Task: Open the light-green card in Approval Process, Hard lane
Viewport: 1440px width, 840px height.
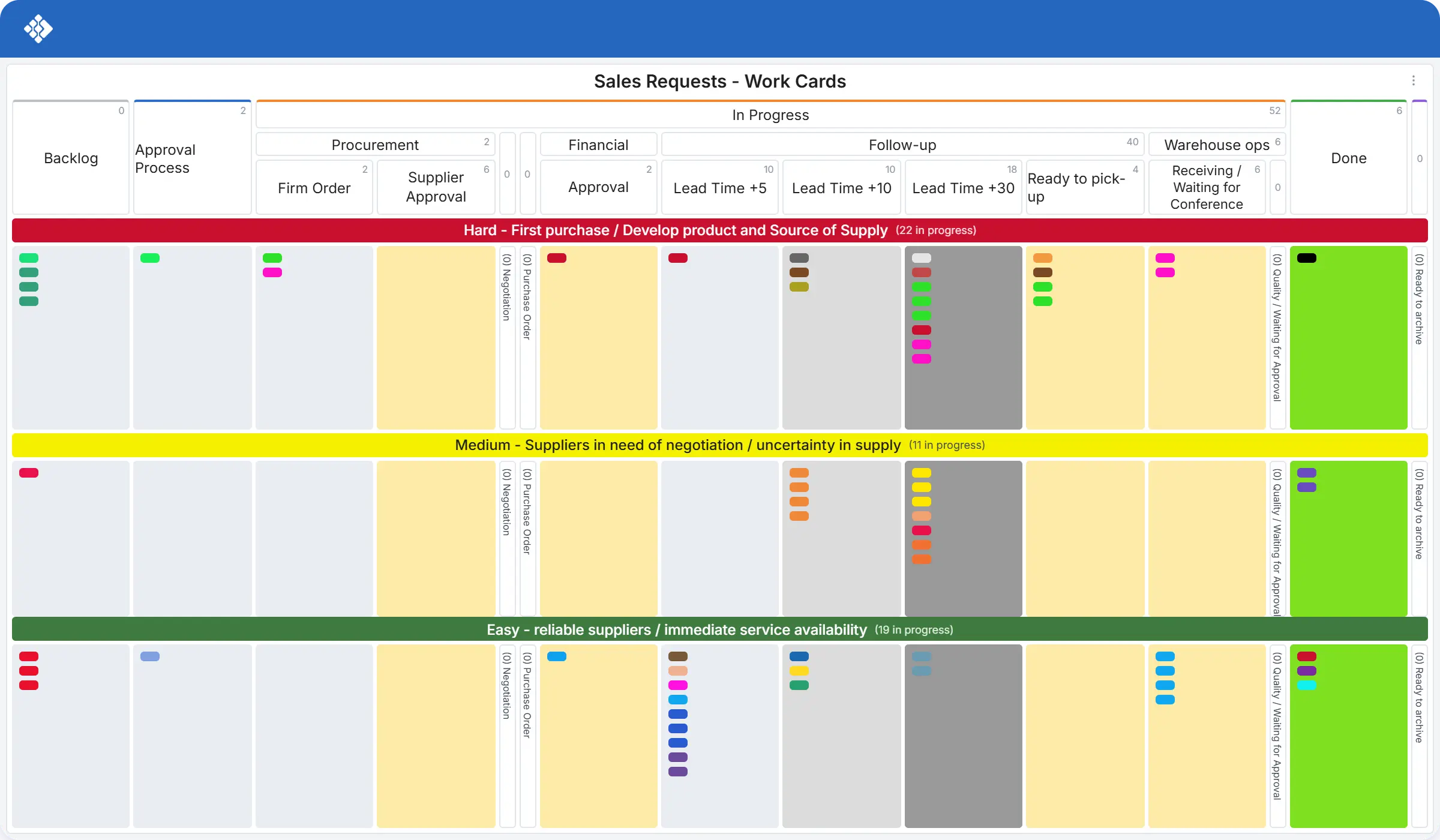Action: 150,258
